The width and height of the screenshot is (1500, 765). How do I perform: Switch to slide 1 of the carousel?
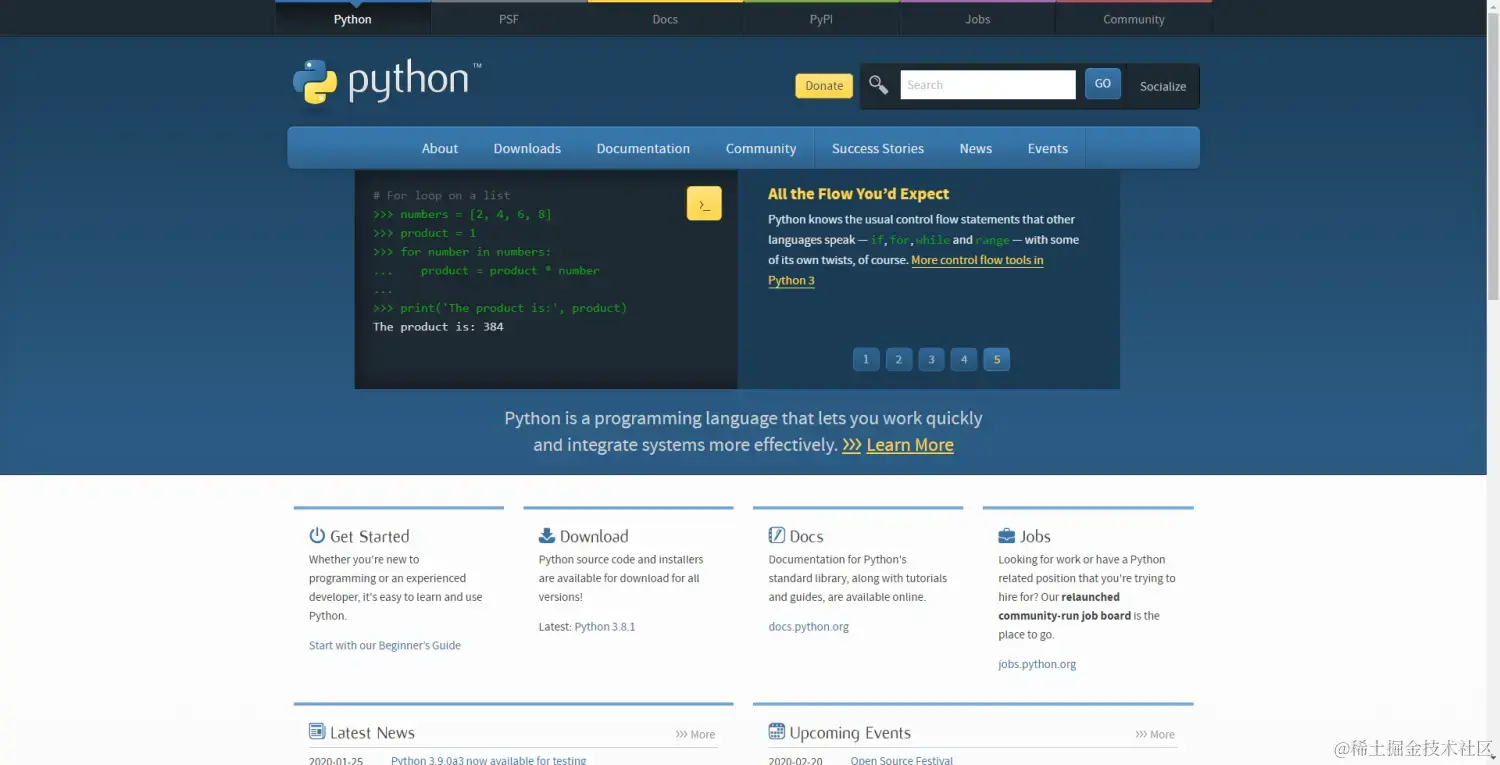coord(866,359)
